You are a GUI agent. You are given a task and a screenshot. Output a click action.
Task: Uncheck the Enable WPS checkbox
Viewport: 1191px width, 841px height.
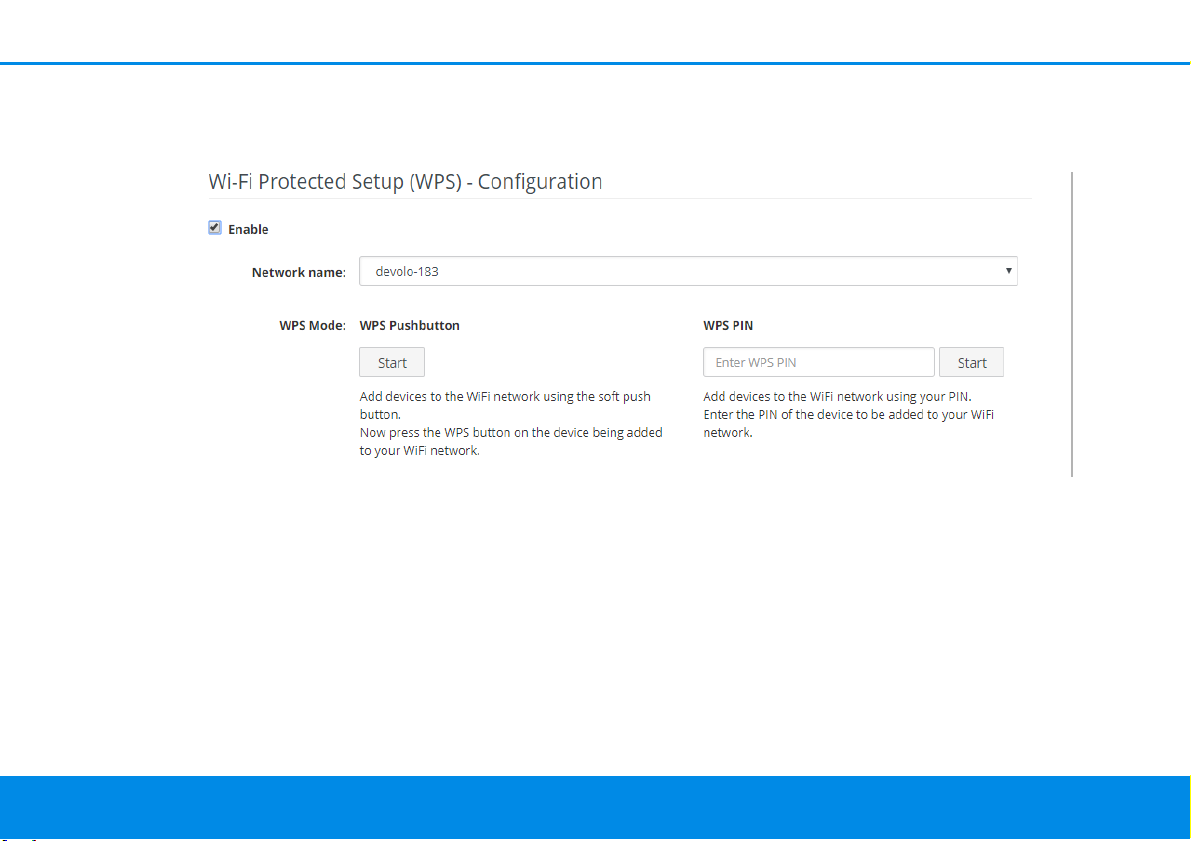click(x=215, y=228)
